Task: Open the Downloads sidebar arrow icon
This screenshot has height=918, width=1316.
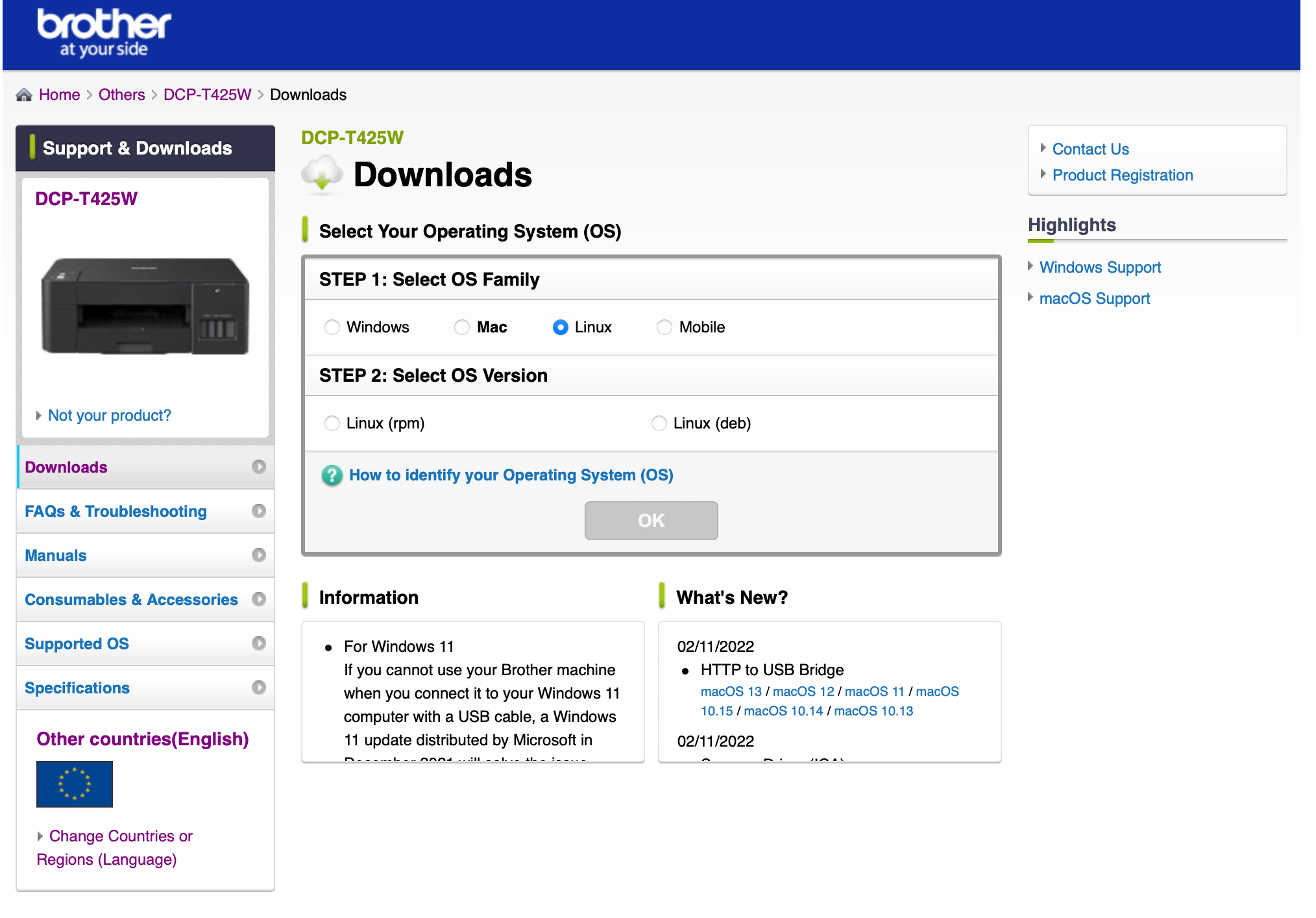Action: tap(260, 467)
